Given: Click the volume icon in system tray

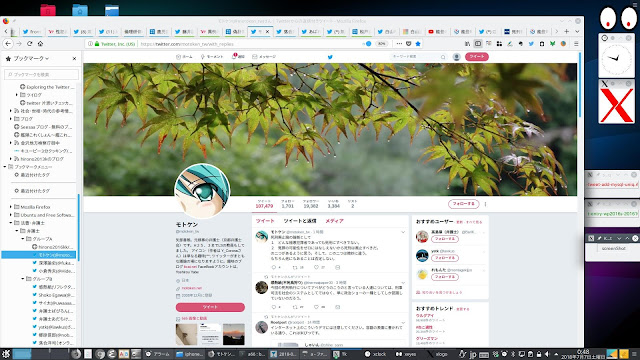Looking at the screenshot, I should pyautogui.click(x=547, y=354).
